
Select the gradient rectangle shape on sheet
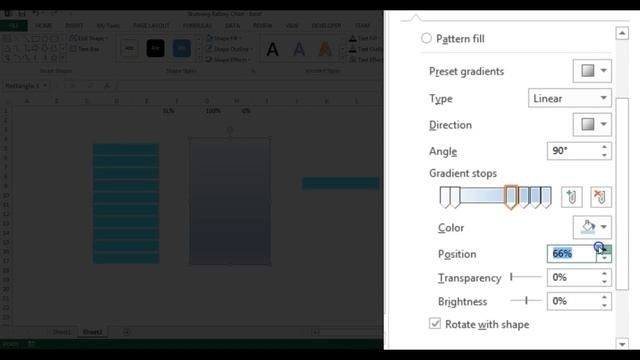(230, 201)
